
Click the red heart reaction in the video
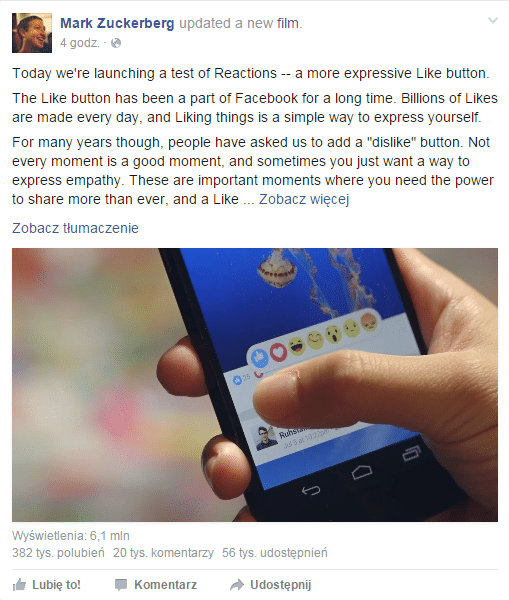278,352
